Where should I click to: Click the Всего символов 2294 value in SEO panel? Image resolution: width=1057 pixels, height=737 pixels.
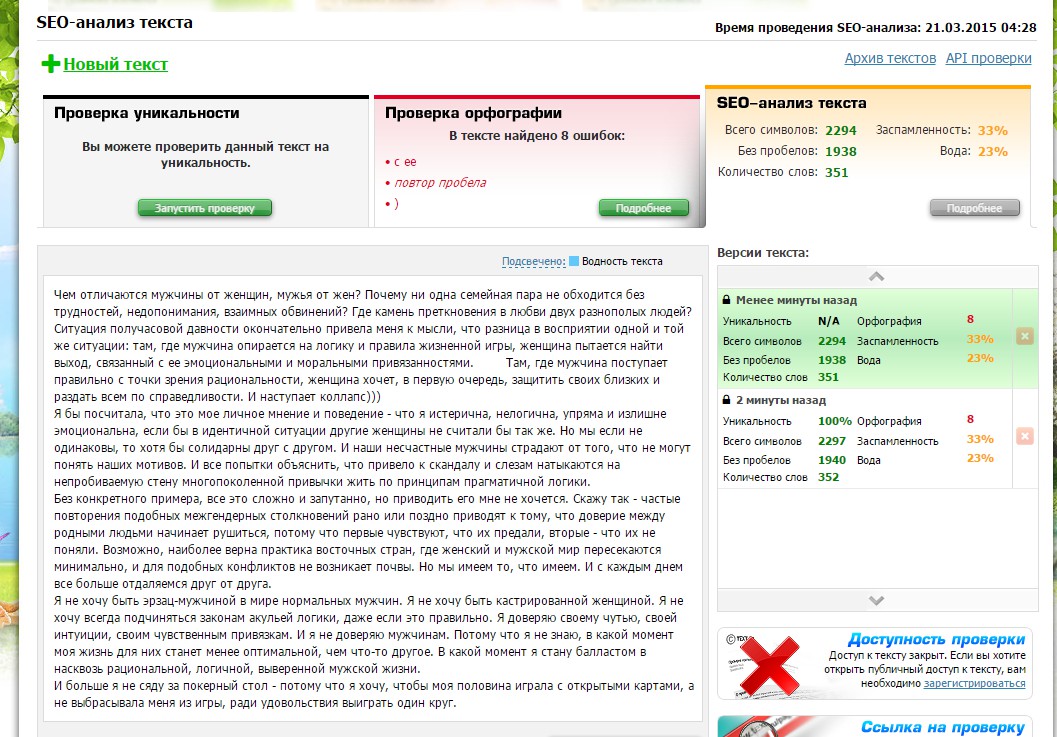tap(841, 130)
